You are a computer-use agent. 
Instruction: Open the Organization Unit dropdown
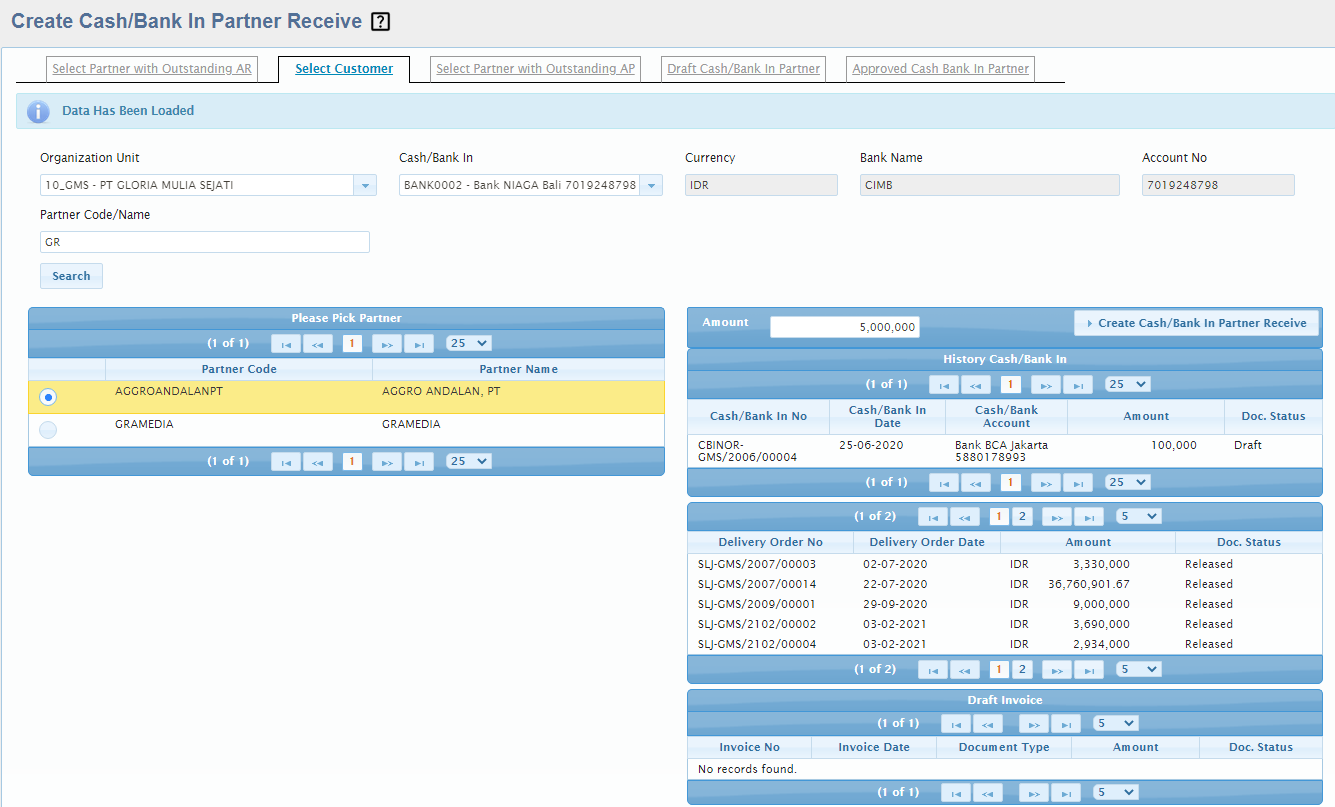(x=365, y=185)
